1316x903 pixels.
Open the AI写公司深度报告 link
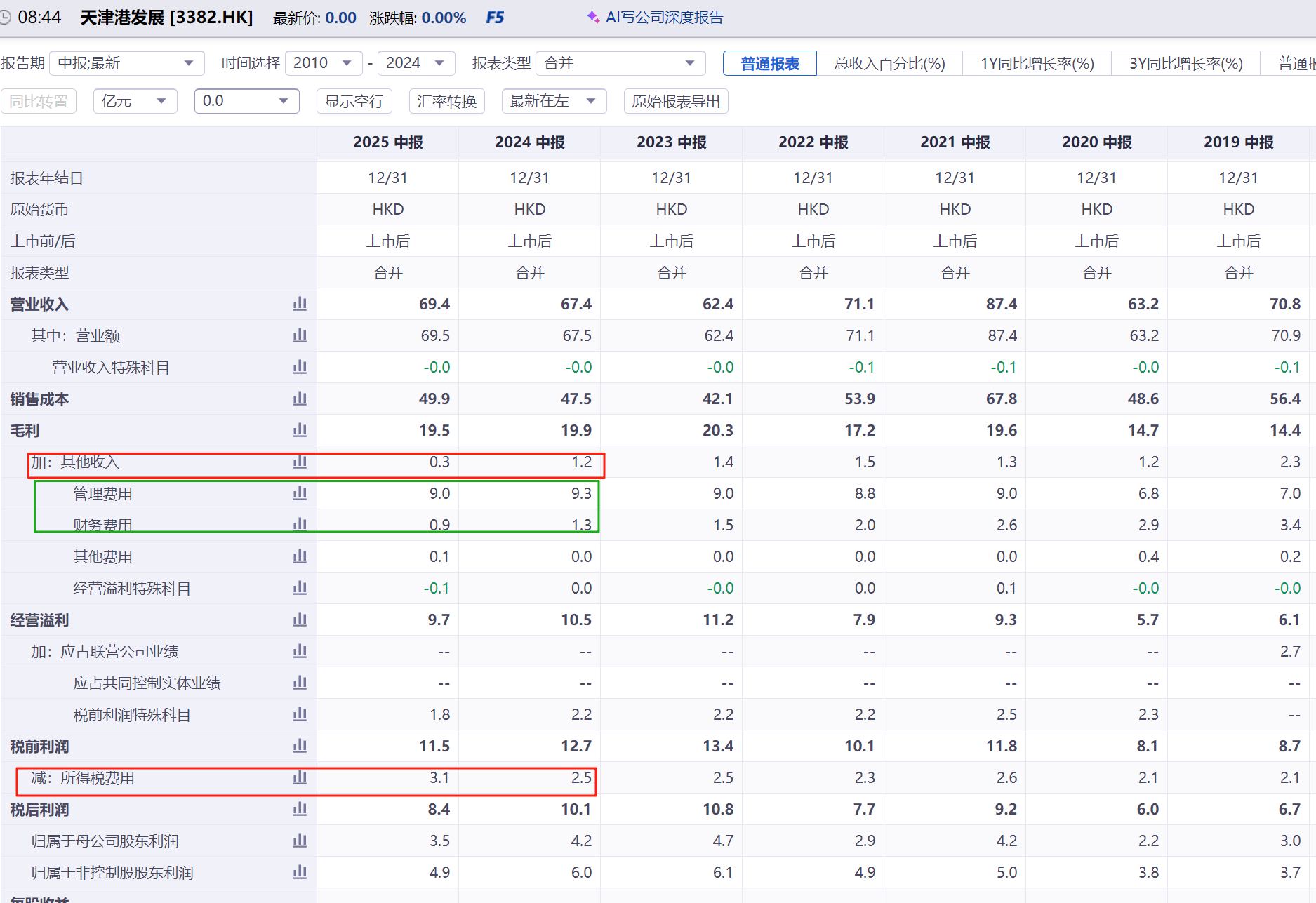tap(664, 17)
